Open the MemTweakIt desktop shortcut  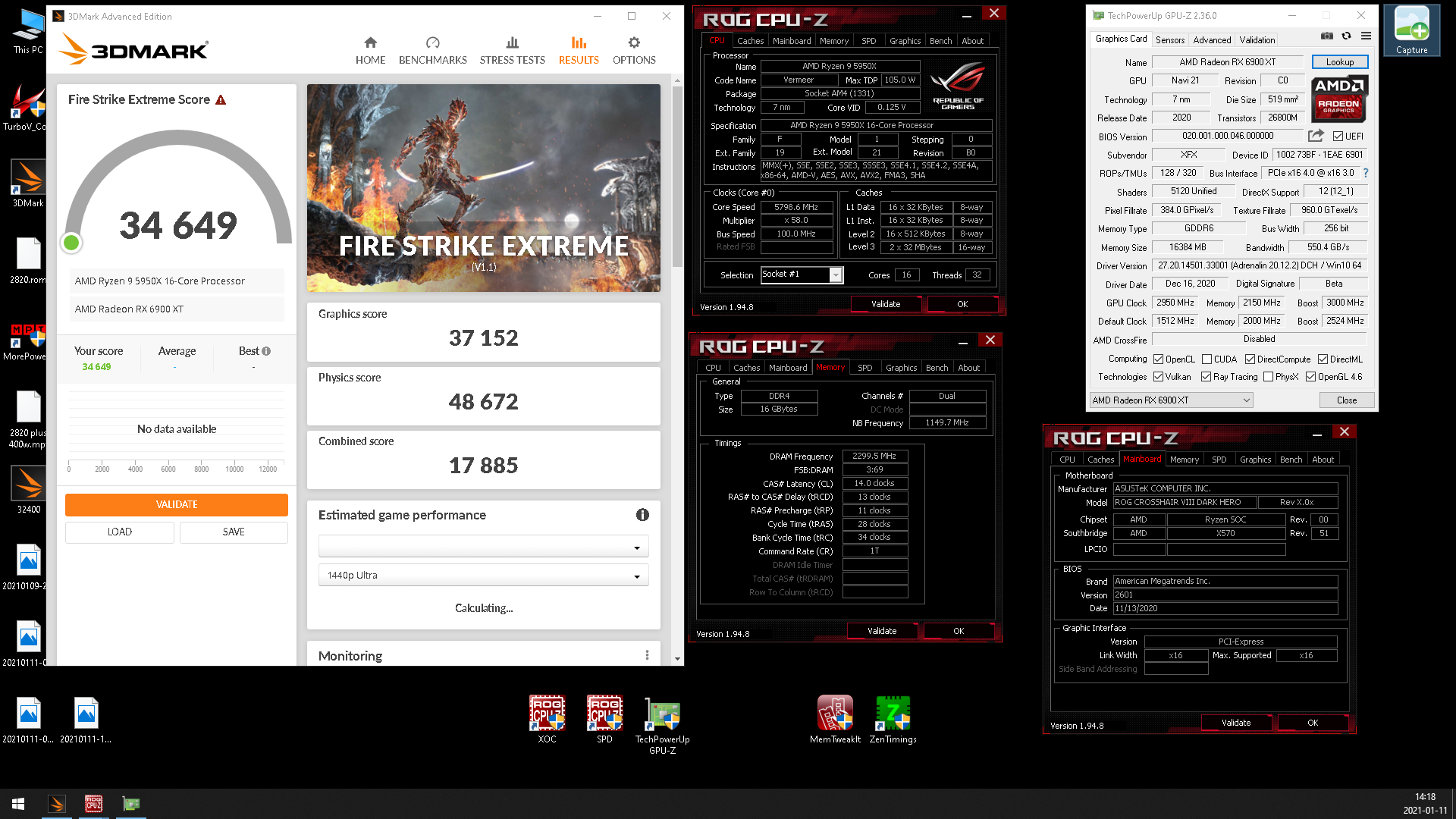tap(835, 720)
